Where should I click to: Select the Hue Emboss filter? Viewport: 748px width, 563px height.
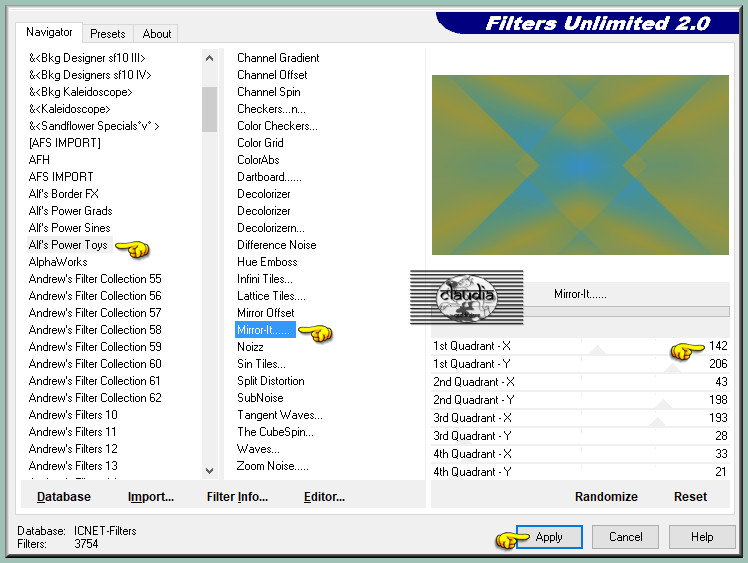click(267, 262)
